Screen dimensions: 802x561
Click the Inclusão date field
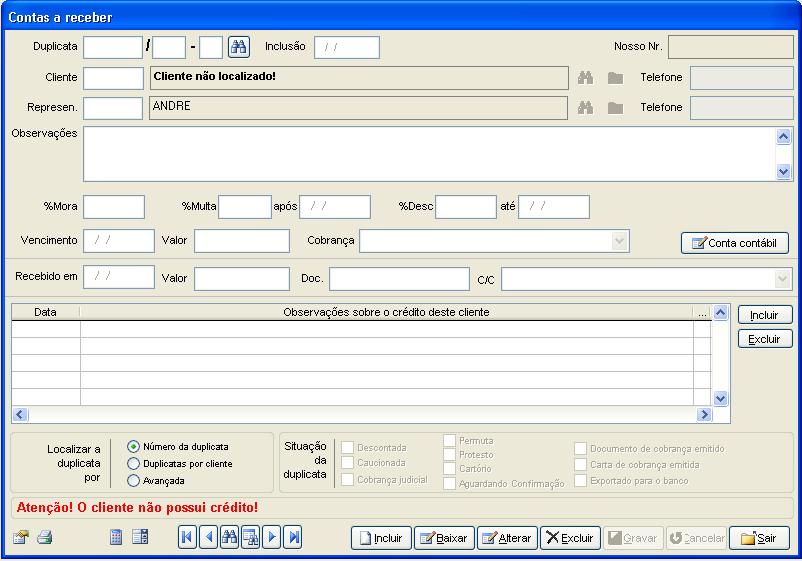[347, 47]
